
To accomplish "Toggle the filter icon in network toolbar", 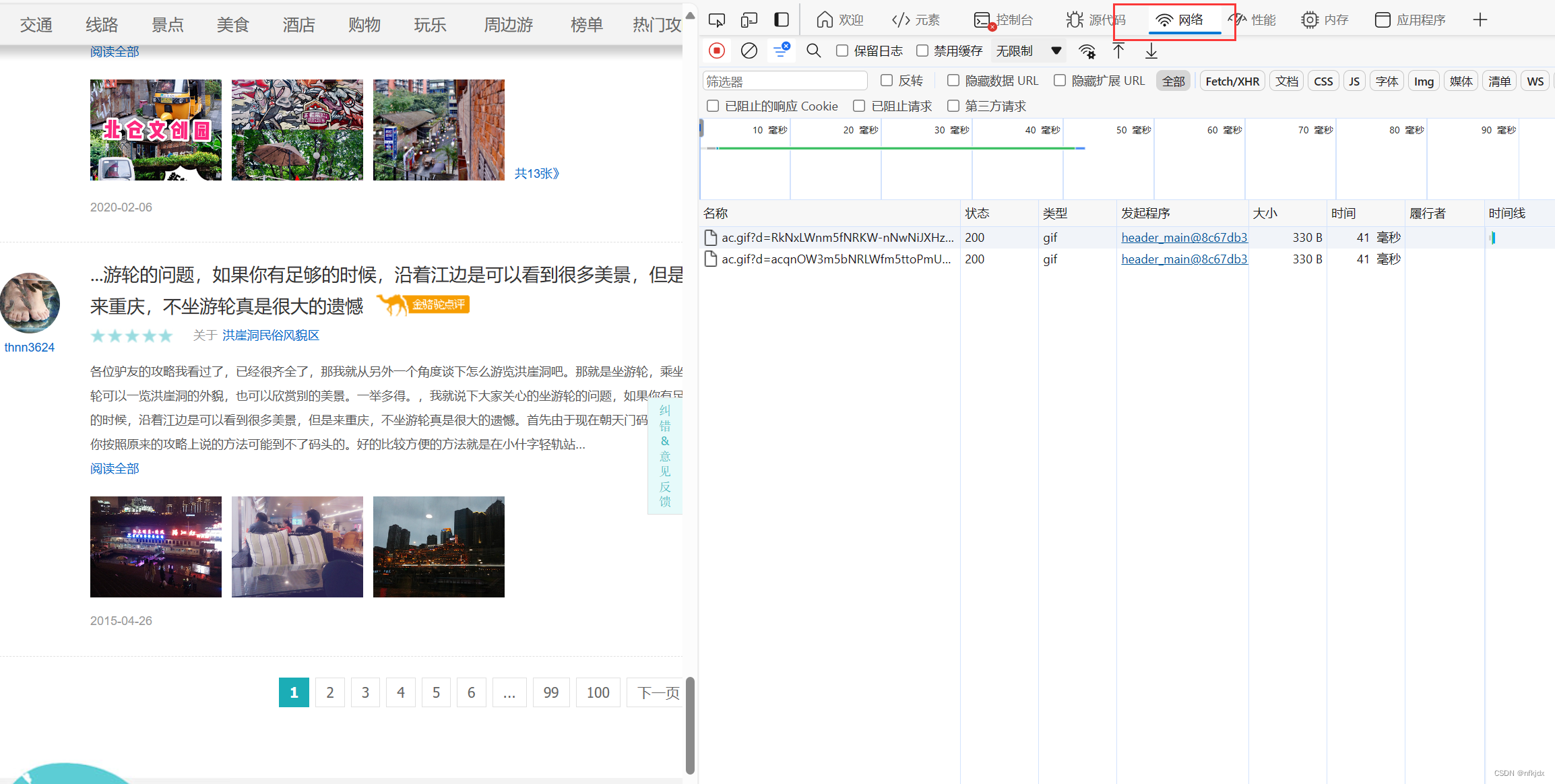I will point(781,51).
